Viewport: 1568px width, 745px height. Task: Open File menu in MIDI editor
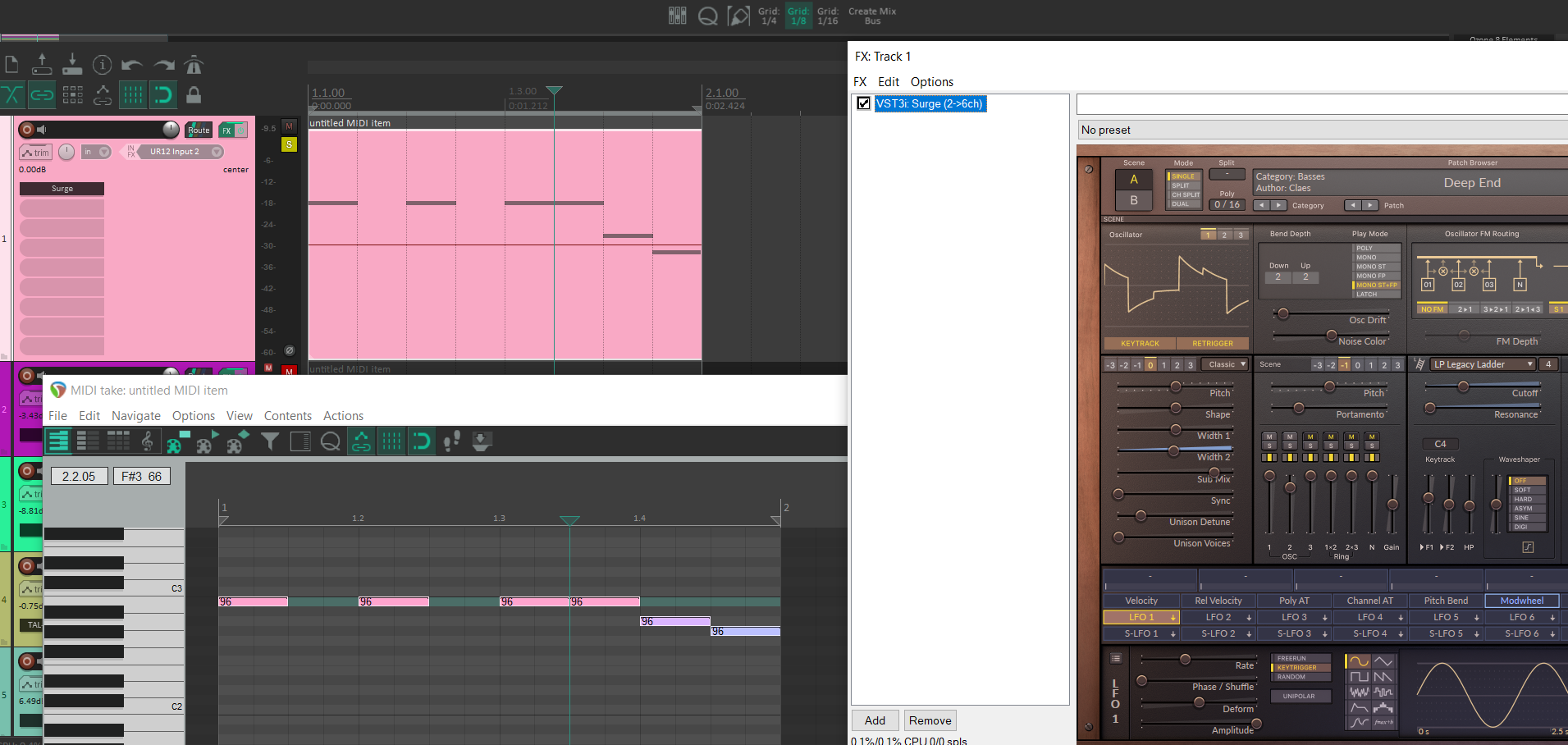57,416
